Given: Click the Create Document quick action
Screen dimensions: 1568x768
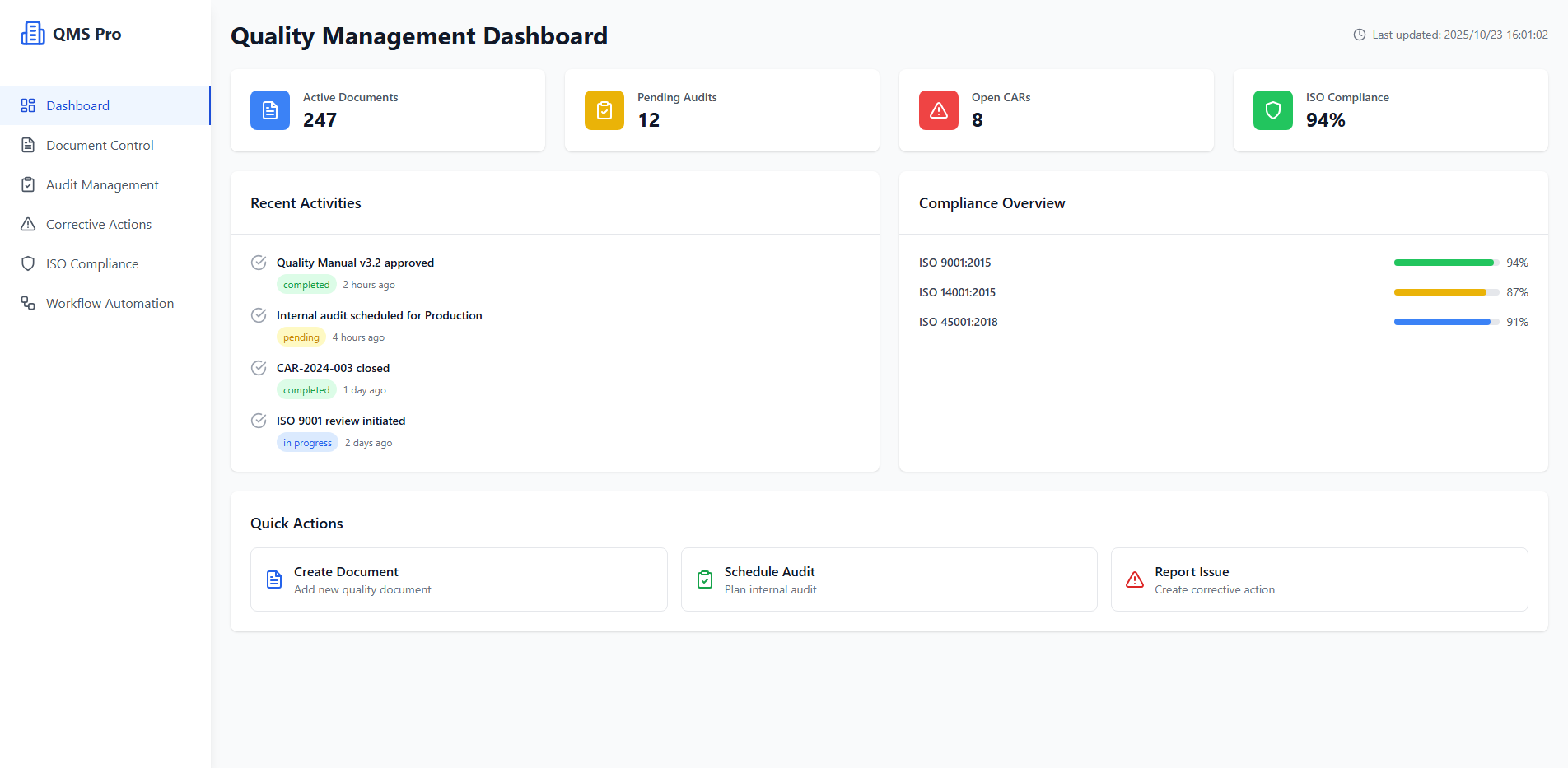Looking at the screenshot, I should (459, 579).
